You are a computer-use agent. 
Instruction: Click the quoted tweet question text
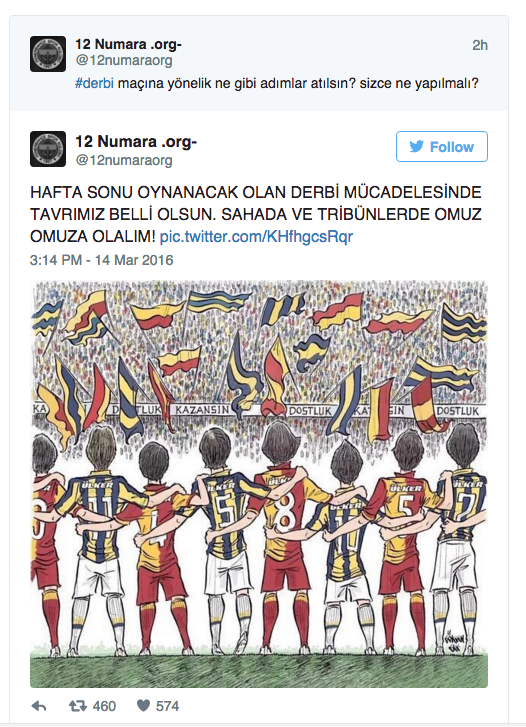276,84
